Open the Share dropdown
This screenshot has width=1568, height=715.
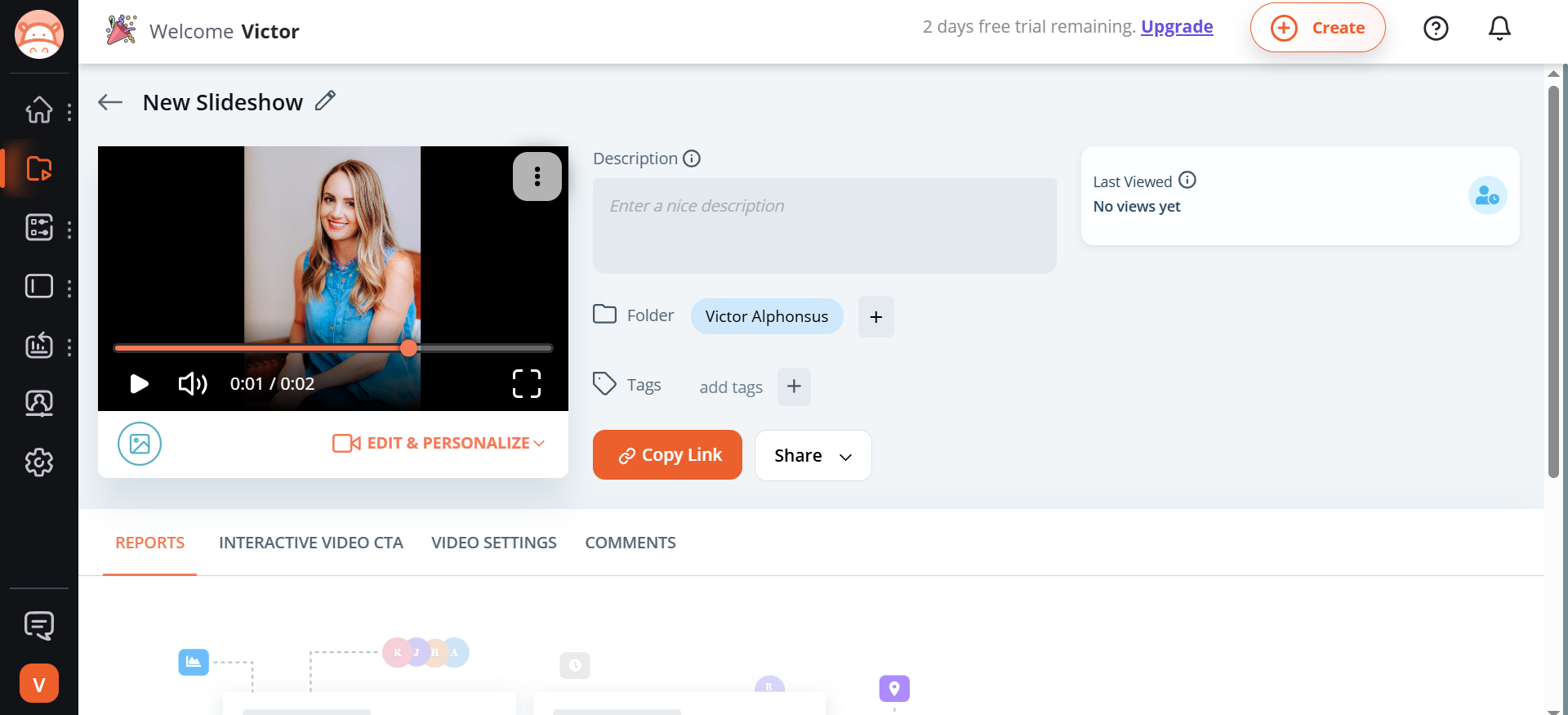(x=813, y=455)
